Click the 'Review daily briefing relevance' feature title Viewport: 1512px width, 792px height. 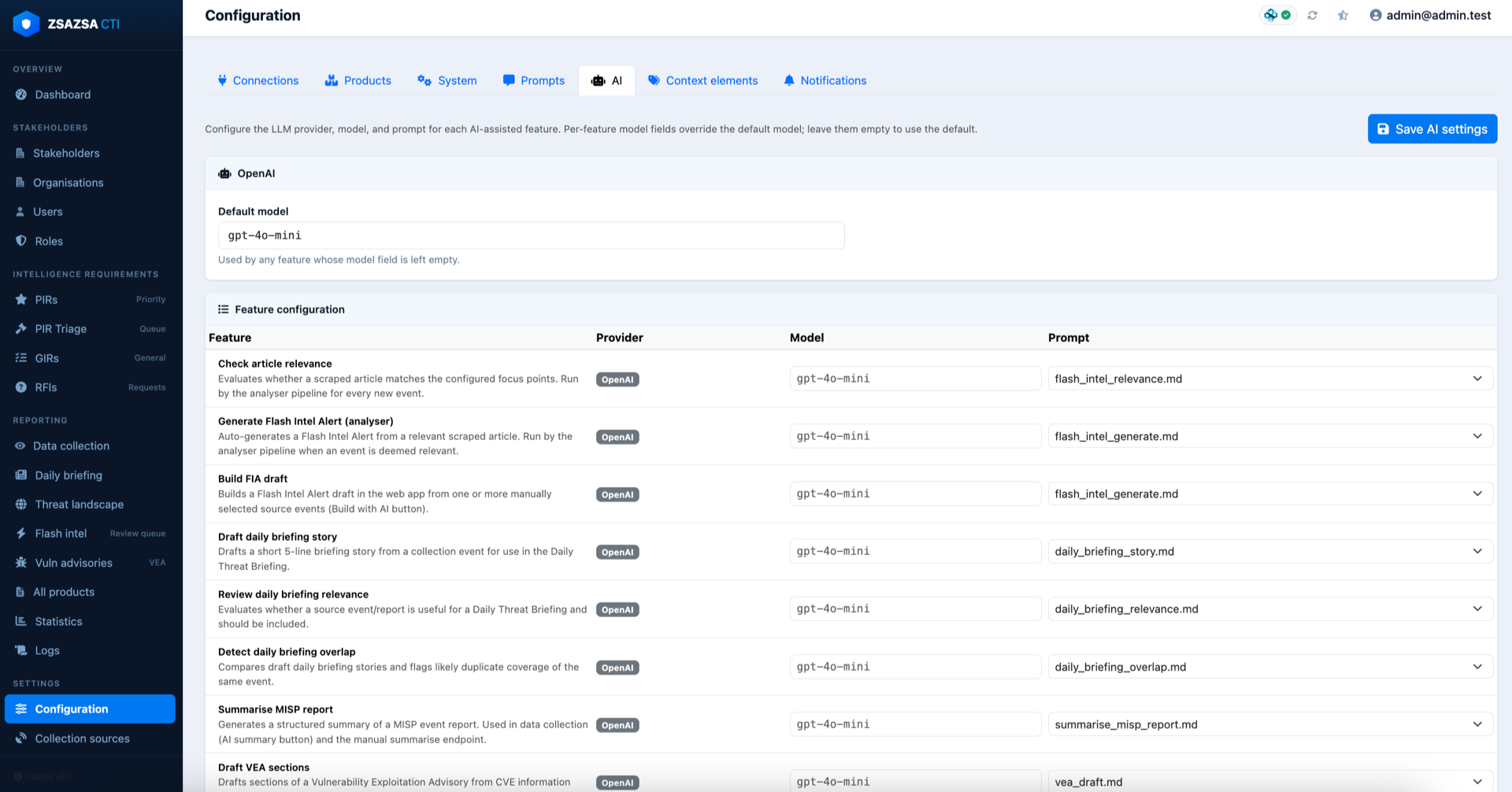(293, 594)
